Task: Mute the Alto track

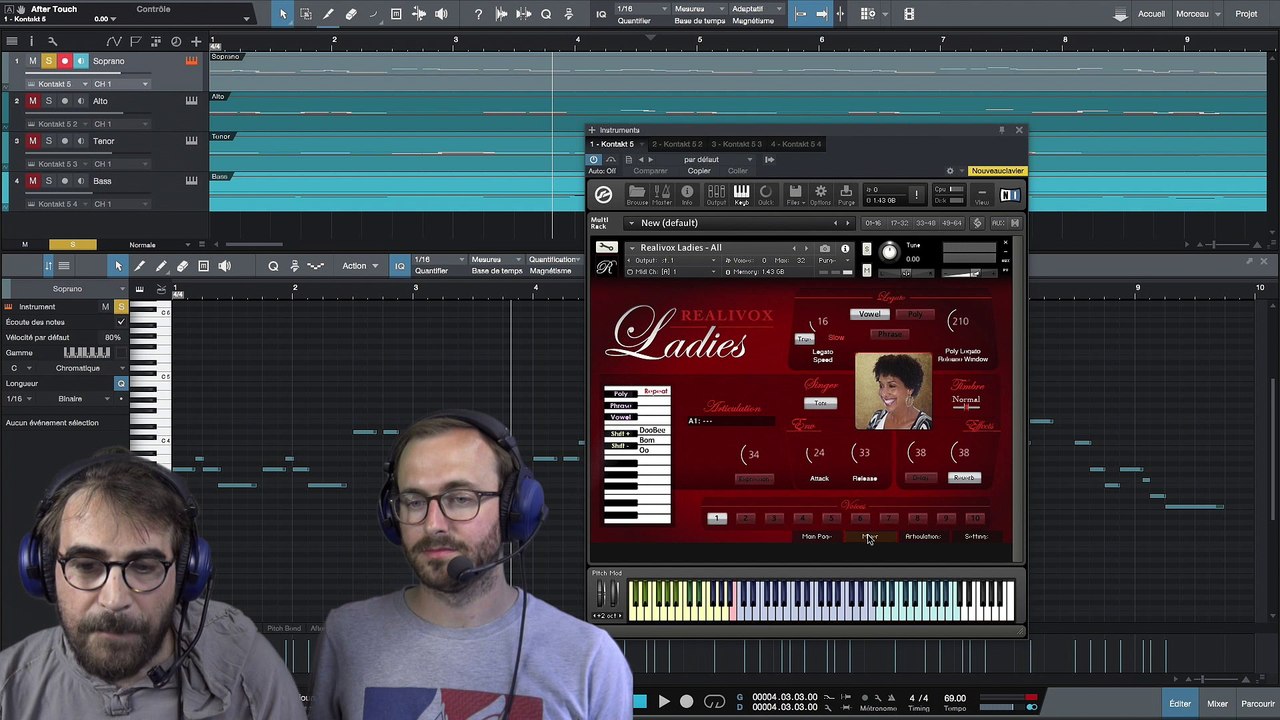Action: pos(32,101)
